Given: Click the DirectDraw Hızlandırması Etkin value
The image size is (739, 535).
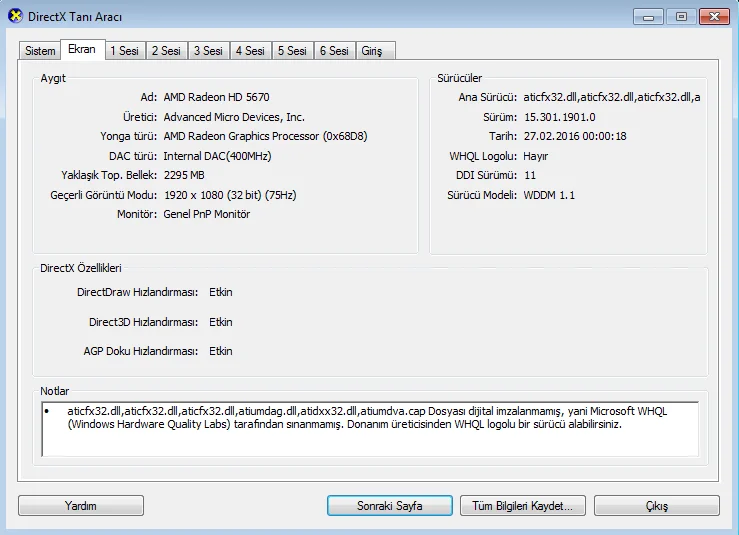Looking at the screenshot, I should click(x=221, y=292).
